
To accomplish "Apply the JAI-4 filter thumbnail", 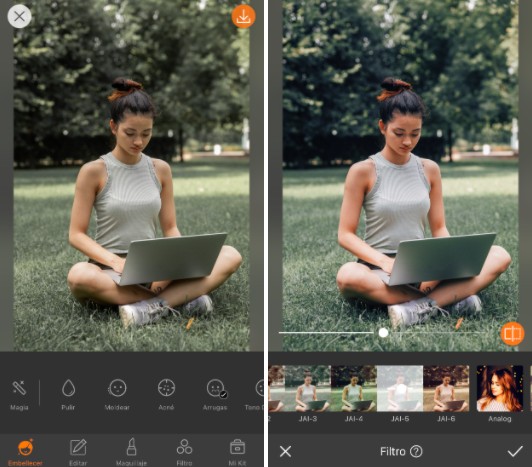I will (x=354, y=394).
